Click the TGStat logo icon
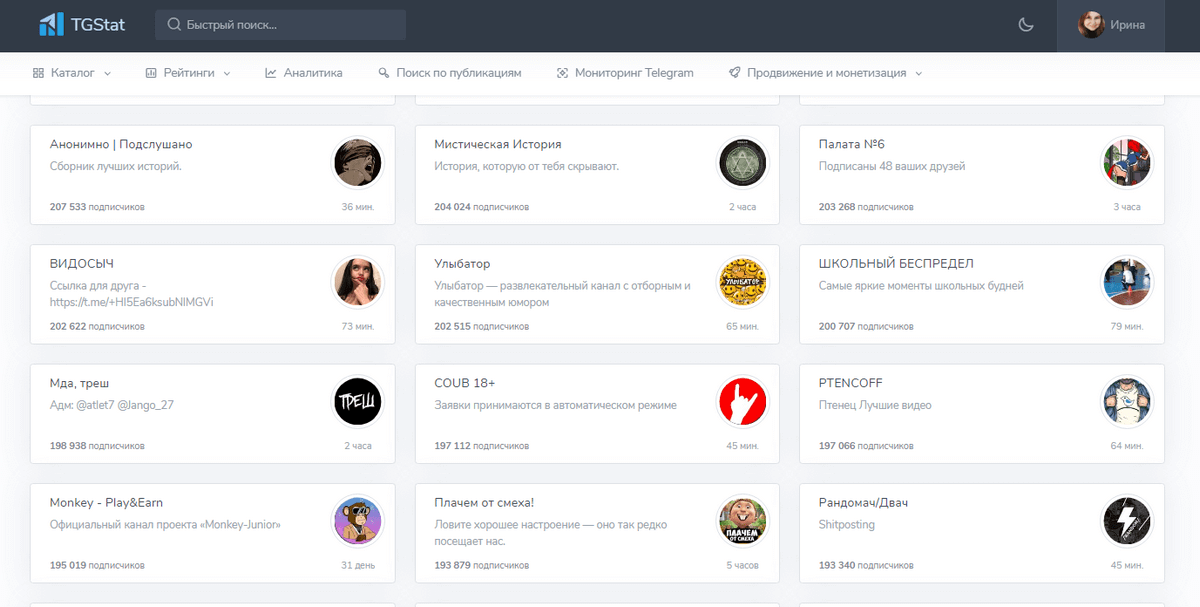Image resolution: width=1200 pixels, height=607 pixels. tap(51, 25)
